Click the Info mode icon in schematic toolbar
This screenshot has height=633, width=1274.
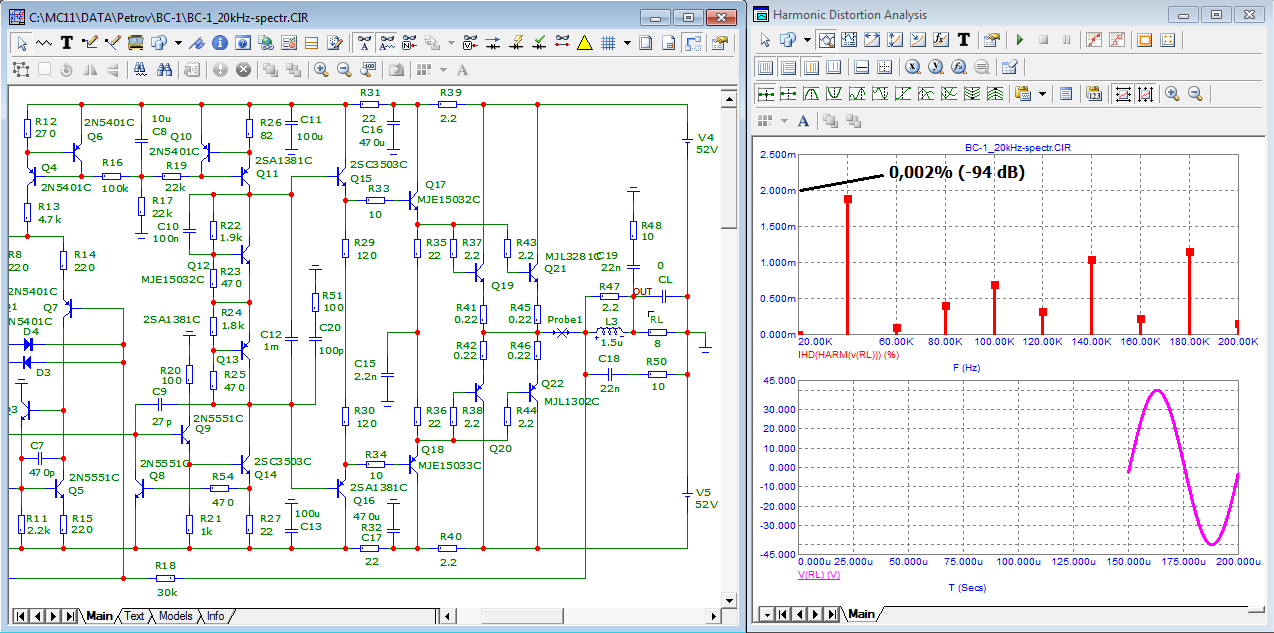coord(218,43)
